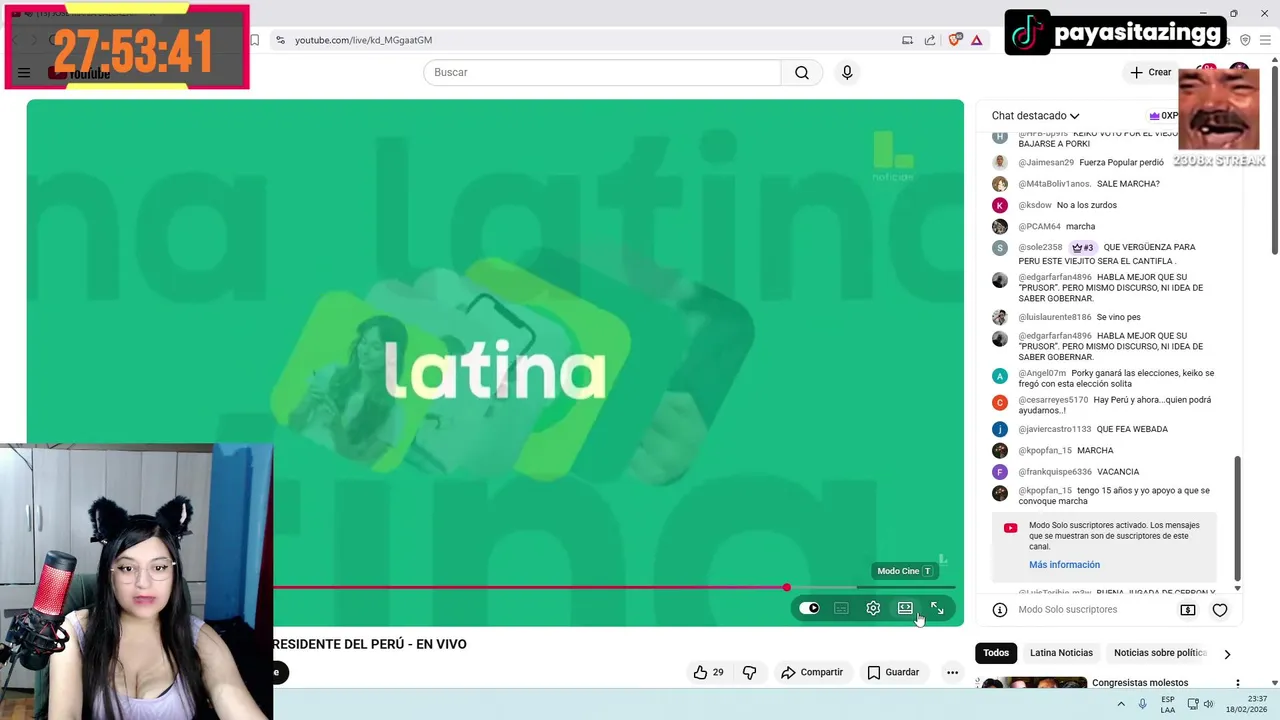This screenshot has width=1280, height=720.
Task: Click the live chat scrollbar
Action: (x=1238, y=517)
